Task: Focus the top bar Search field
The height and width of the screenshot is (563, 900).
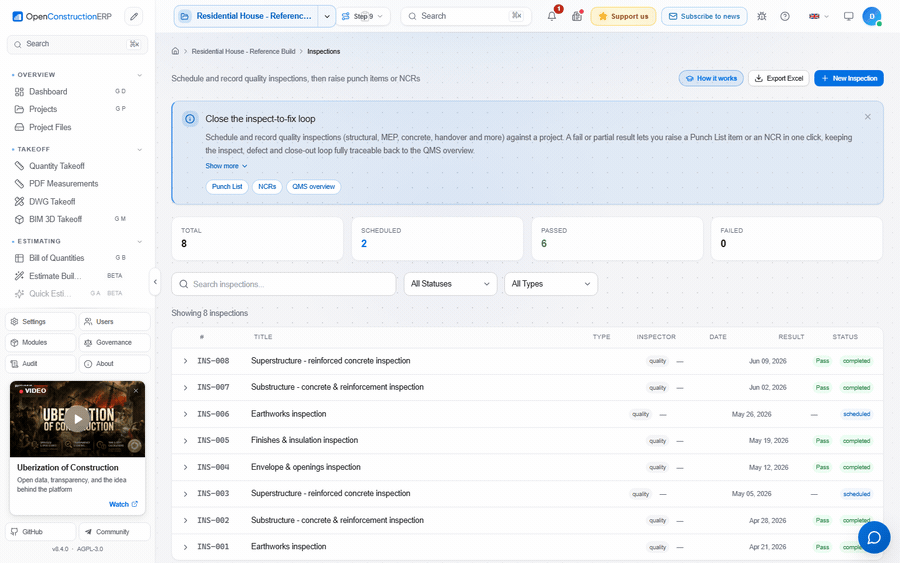Action: 465,16
